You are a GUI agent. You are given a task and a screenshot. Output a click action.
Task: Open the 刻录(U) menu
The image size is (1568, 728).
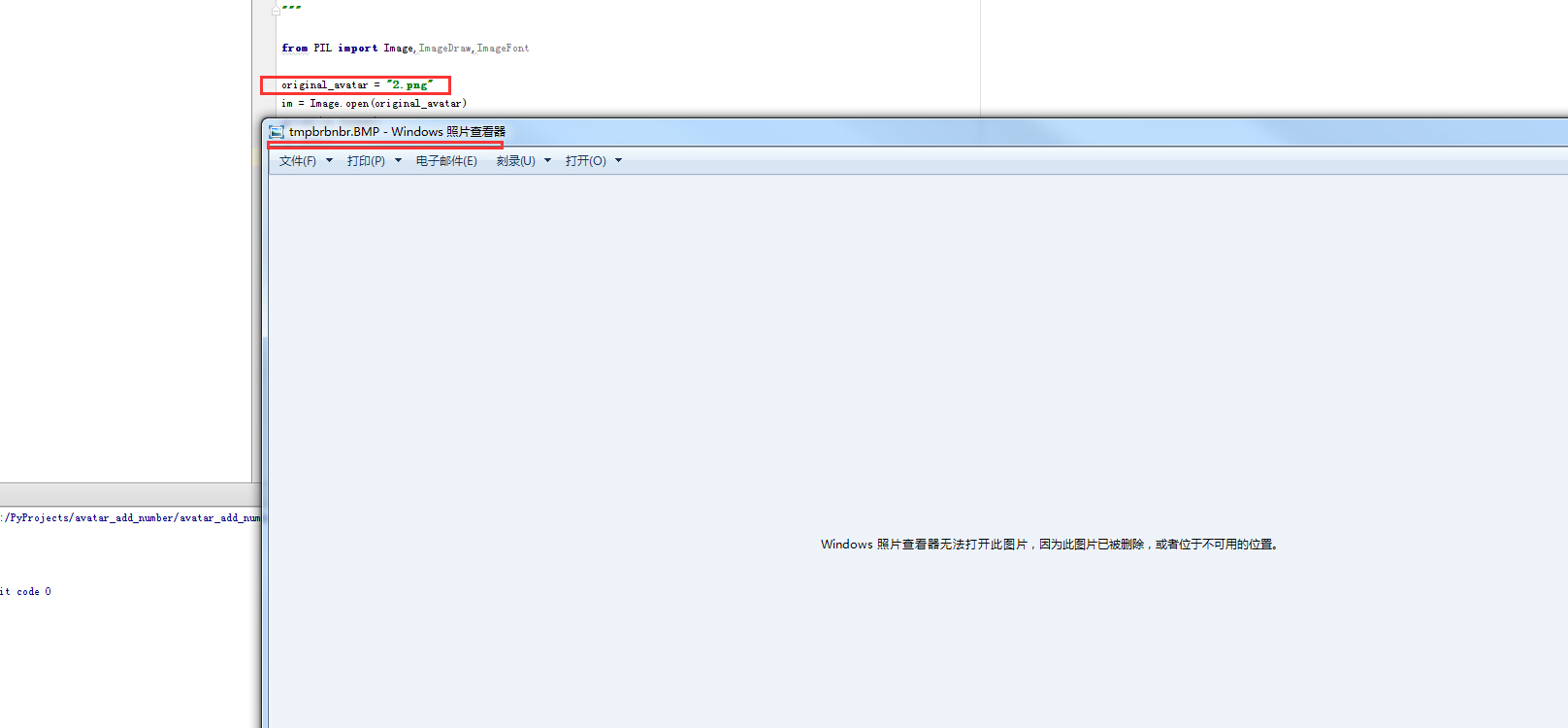click(x=515, y=161)
